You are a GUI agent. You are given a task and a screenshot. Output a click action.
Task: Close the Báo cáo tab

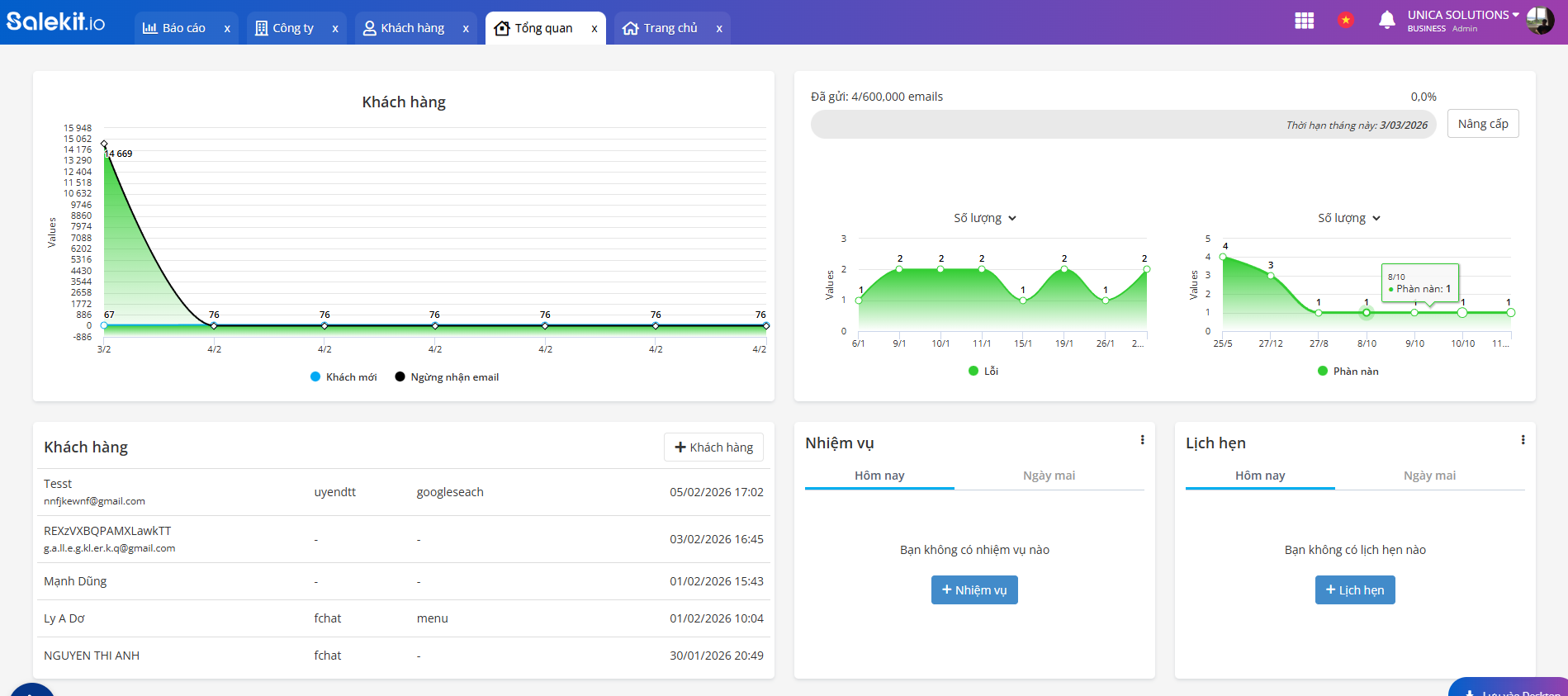pos(227,29)
